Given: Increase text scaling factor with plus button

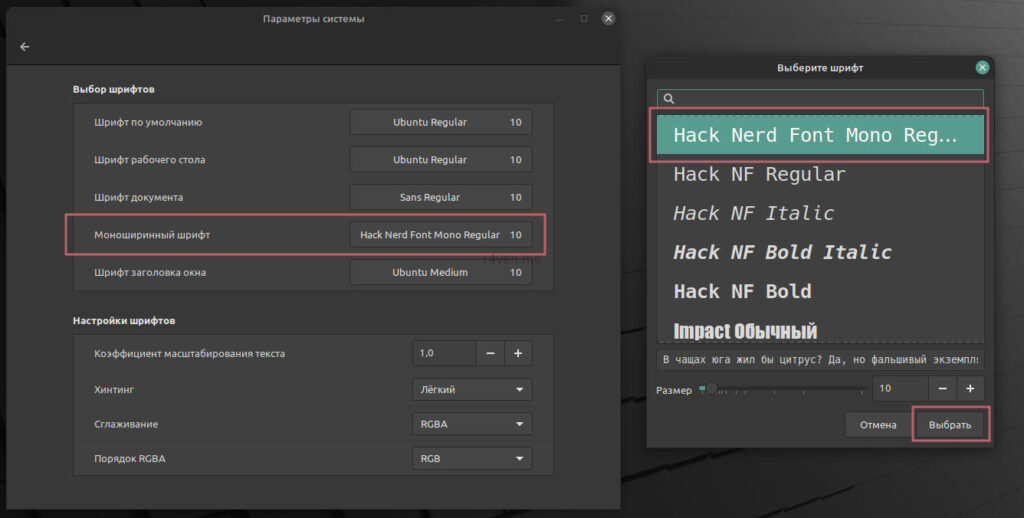Looking at the screenshot, I should 518,353.
